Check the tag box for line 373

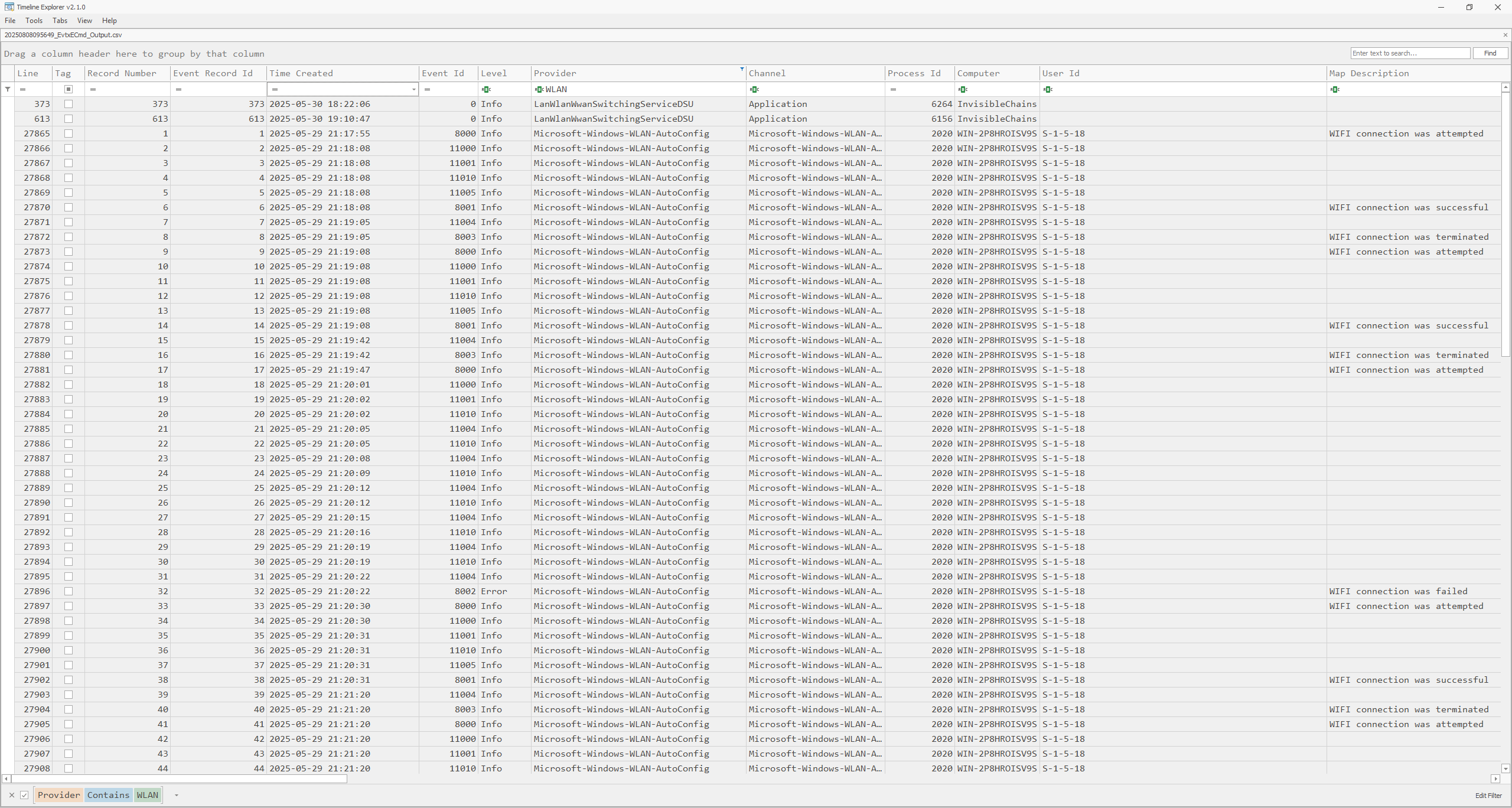69,104
